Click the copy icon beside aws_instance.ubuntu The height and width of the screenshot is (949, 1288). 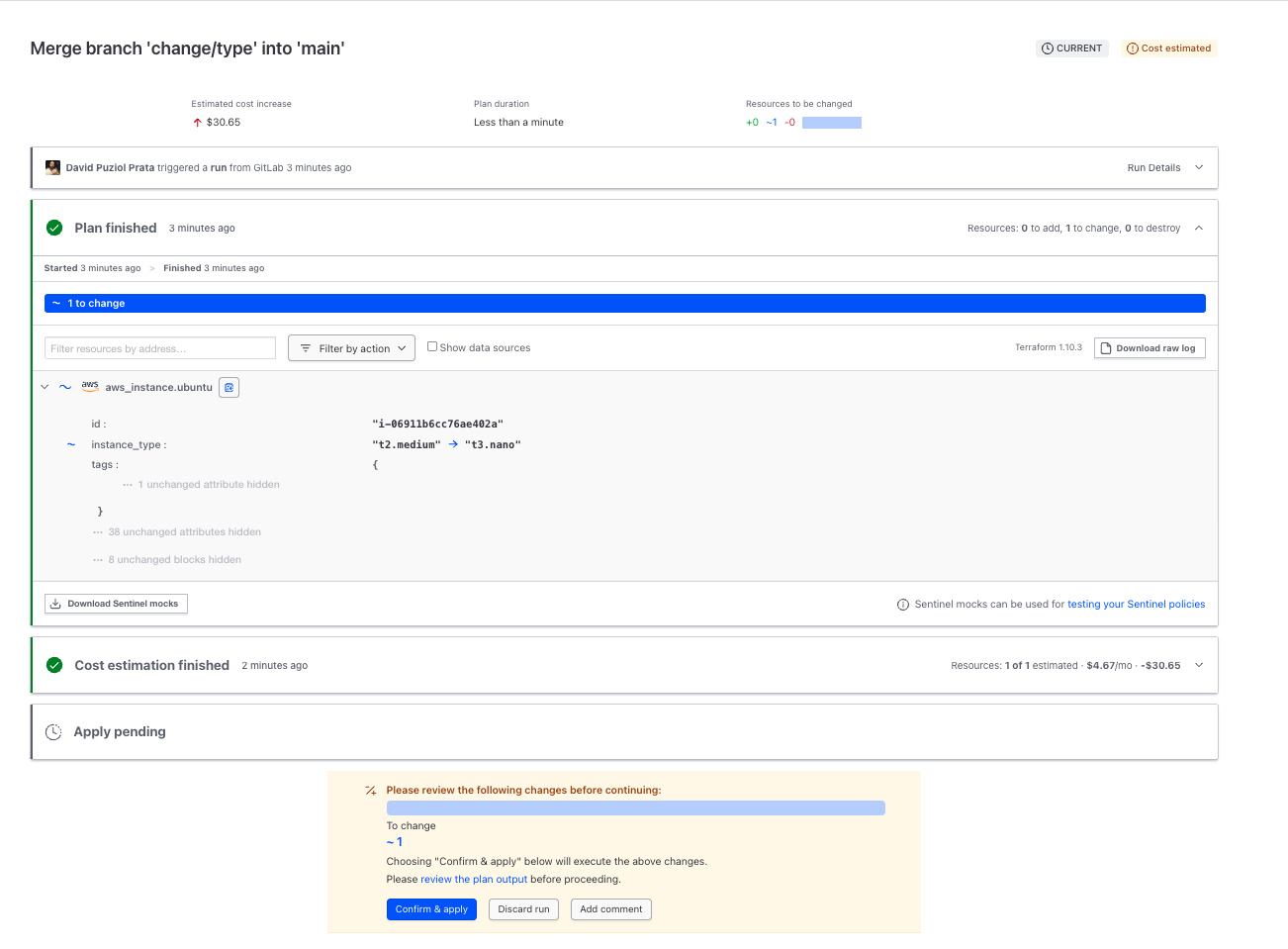[x=229, y=388]
